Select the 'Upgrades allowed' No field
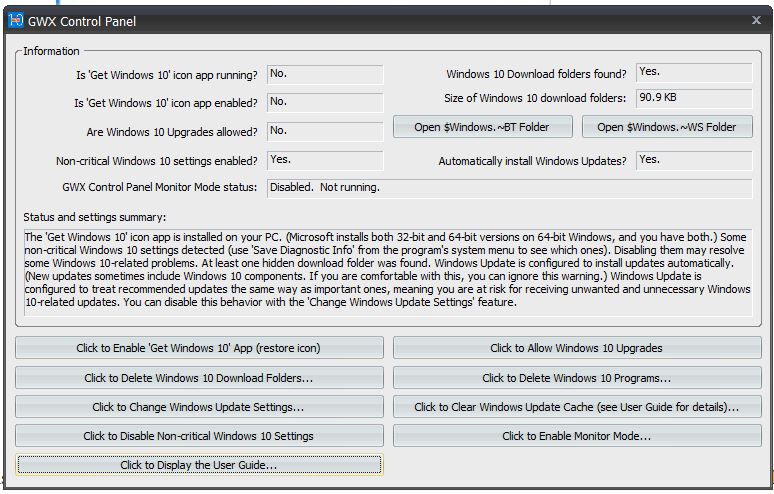This screenshot has height=494, width=774. pos(325,131)
